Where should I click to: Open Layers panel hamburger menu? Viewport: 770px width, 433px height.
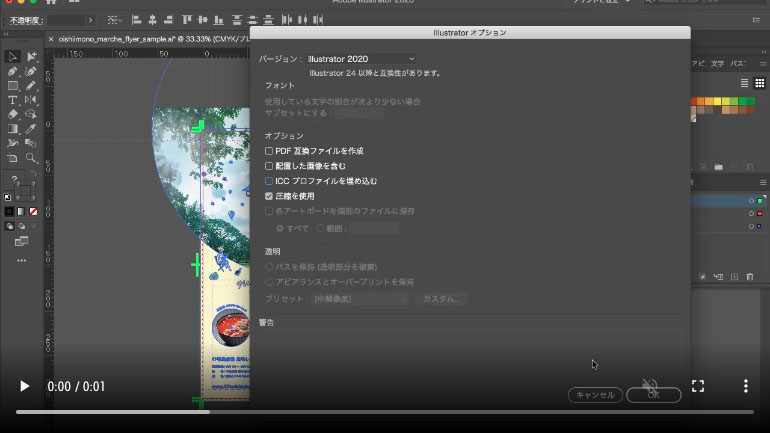tap(763, 183)
